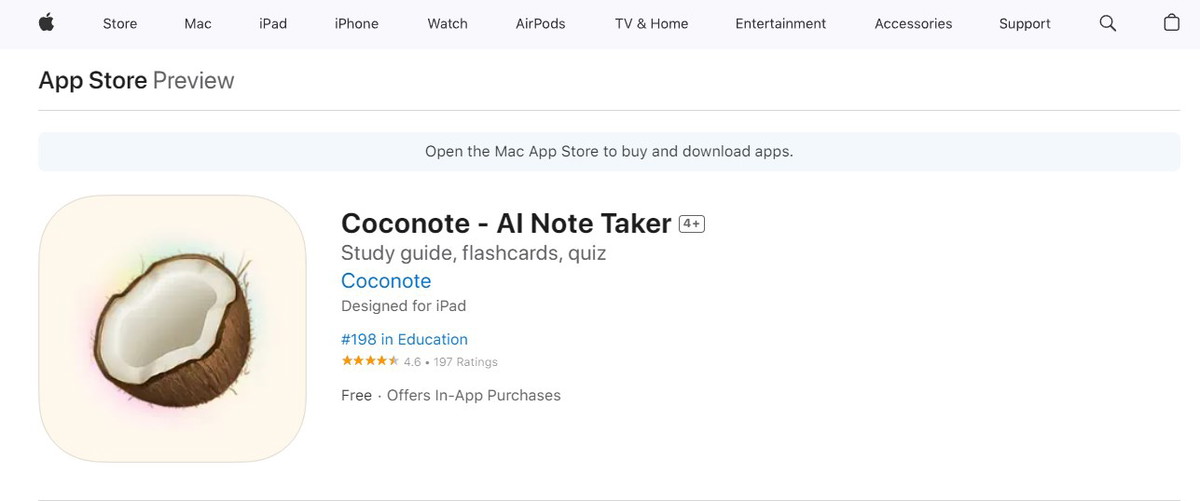The height and width of the screenshot is (501, 1200).
Task: Click the App Store Preview heading
Action: (136, 80)
